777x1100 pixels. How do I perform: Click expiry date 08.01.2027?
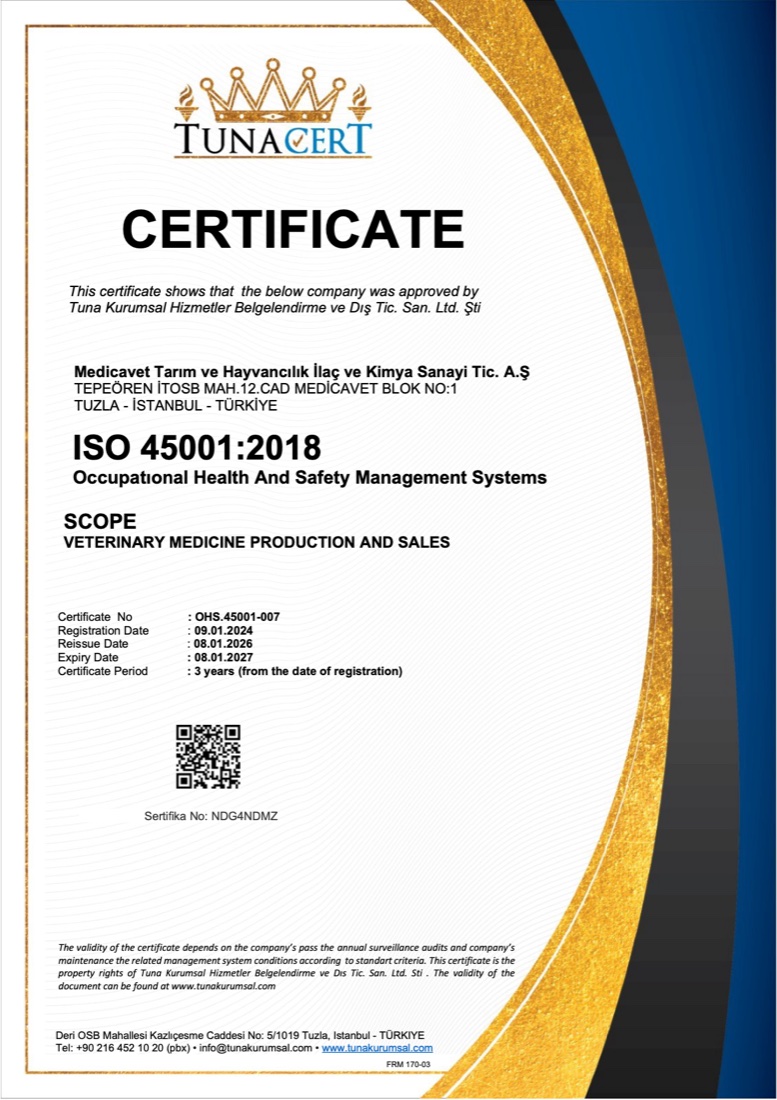[x=224, y=657]
